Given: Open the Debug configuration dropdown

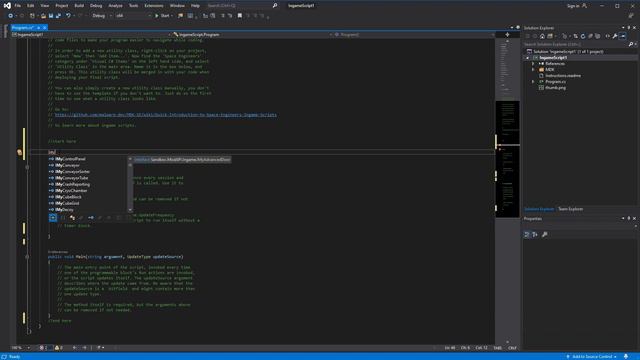Looking at the screenshot, I should [x=102, y=16].
